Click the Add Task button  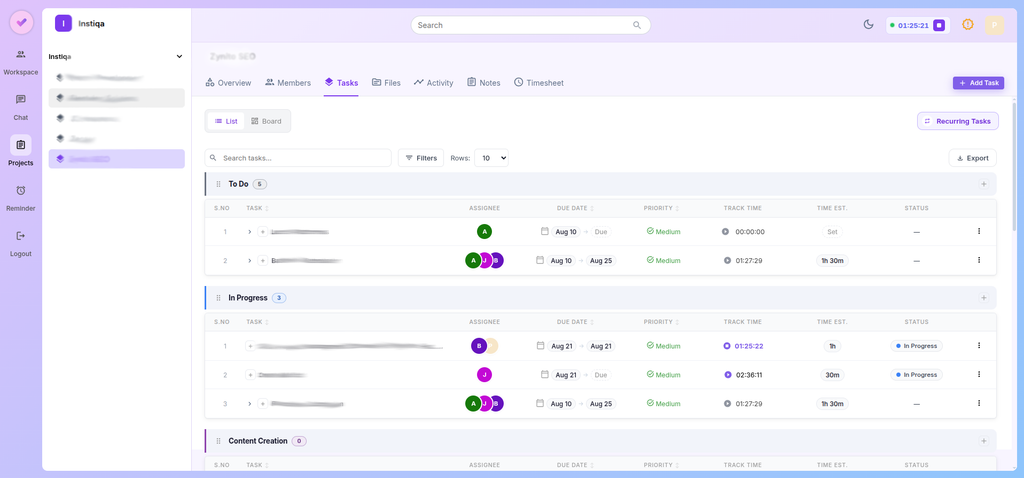click(x=978, y=83)
